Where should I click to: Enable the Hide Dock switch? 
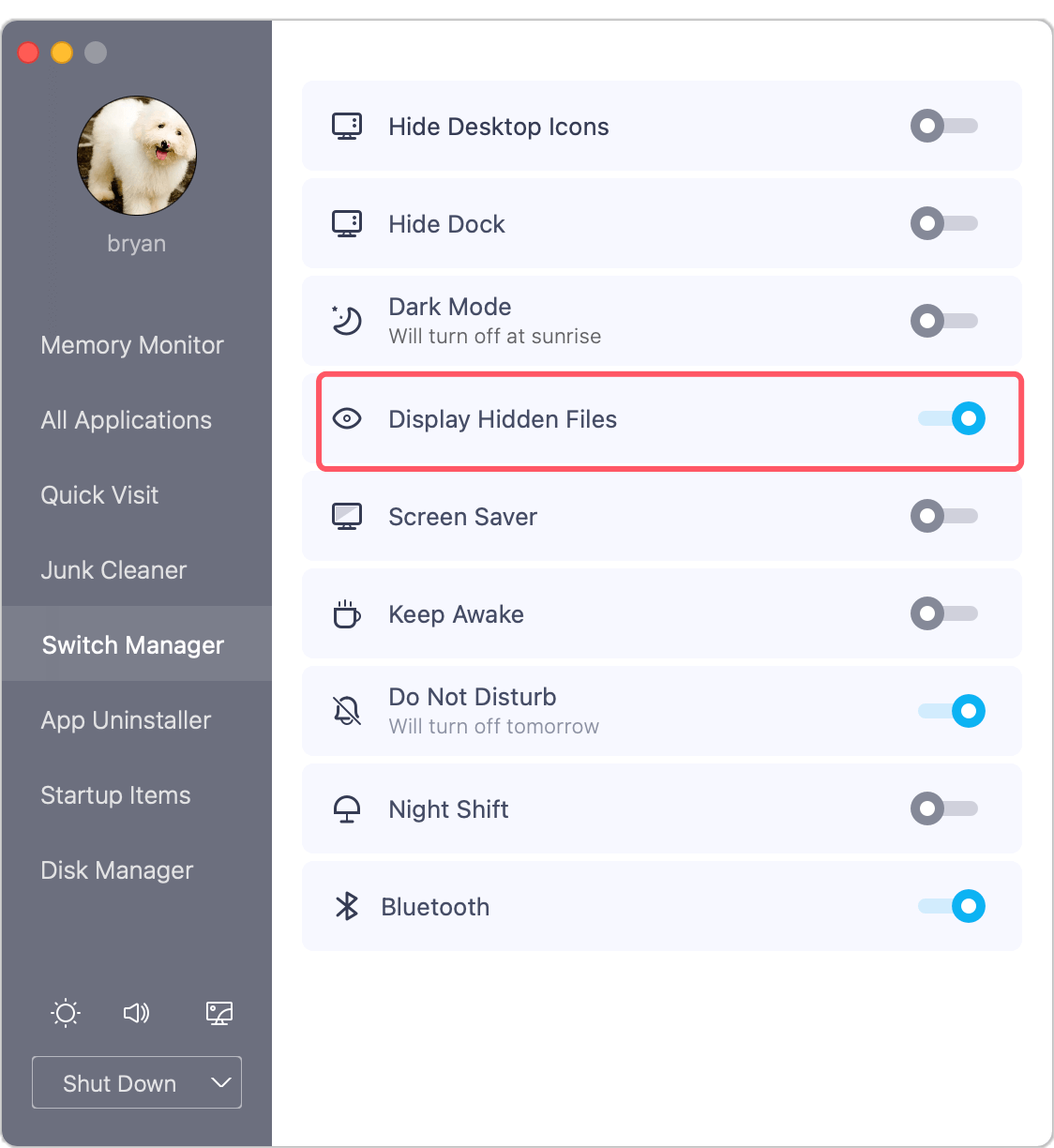pos(943,223)
